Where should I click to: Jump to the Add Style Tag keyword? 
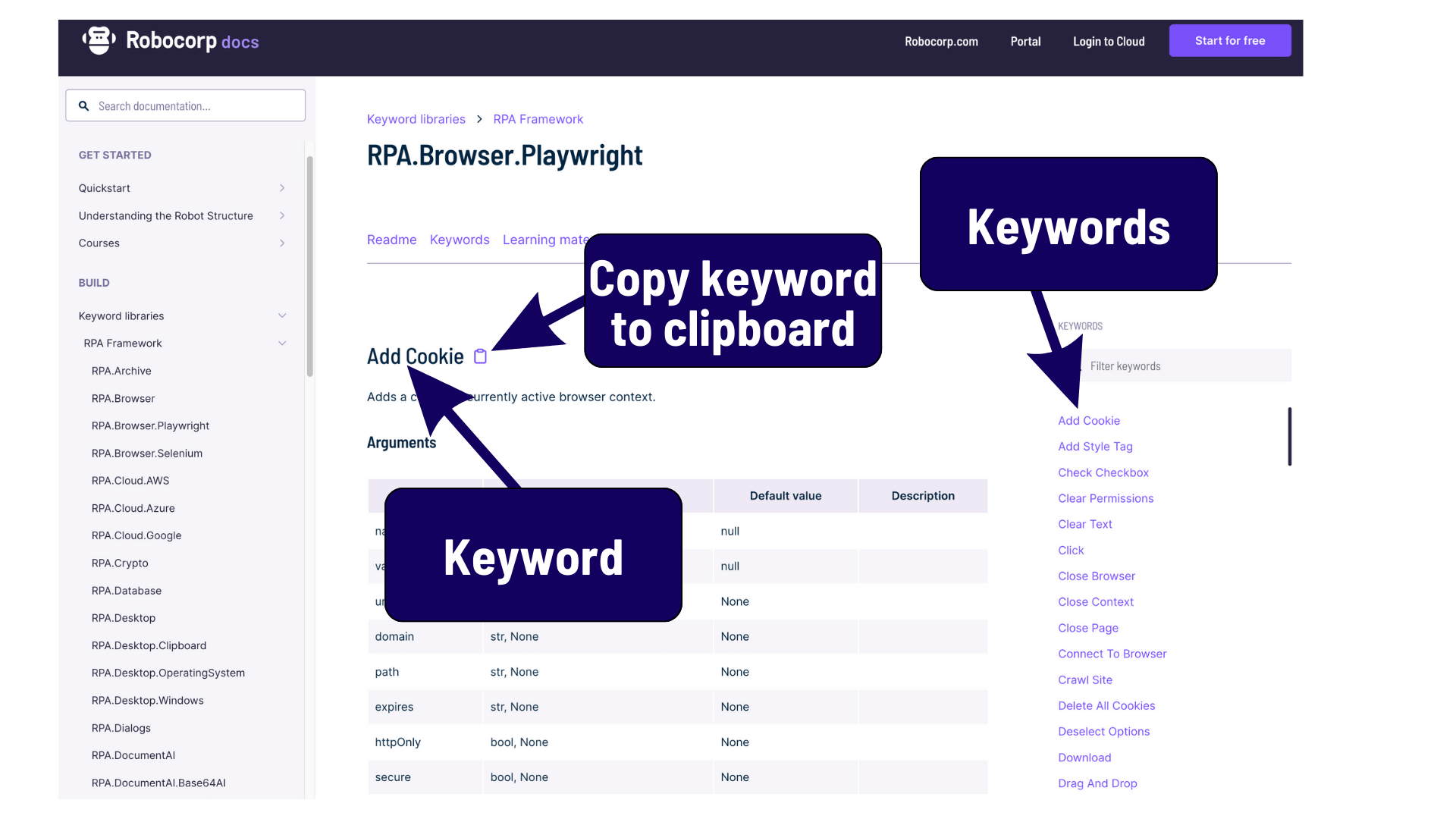click(x=1095, y=447)
